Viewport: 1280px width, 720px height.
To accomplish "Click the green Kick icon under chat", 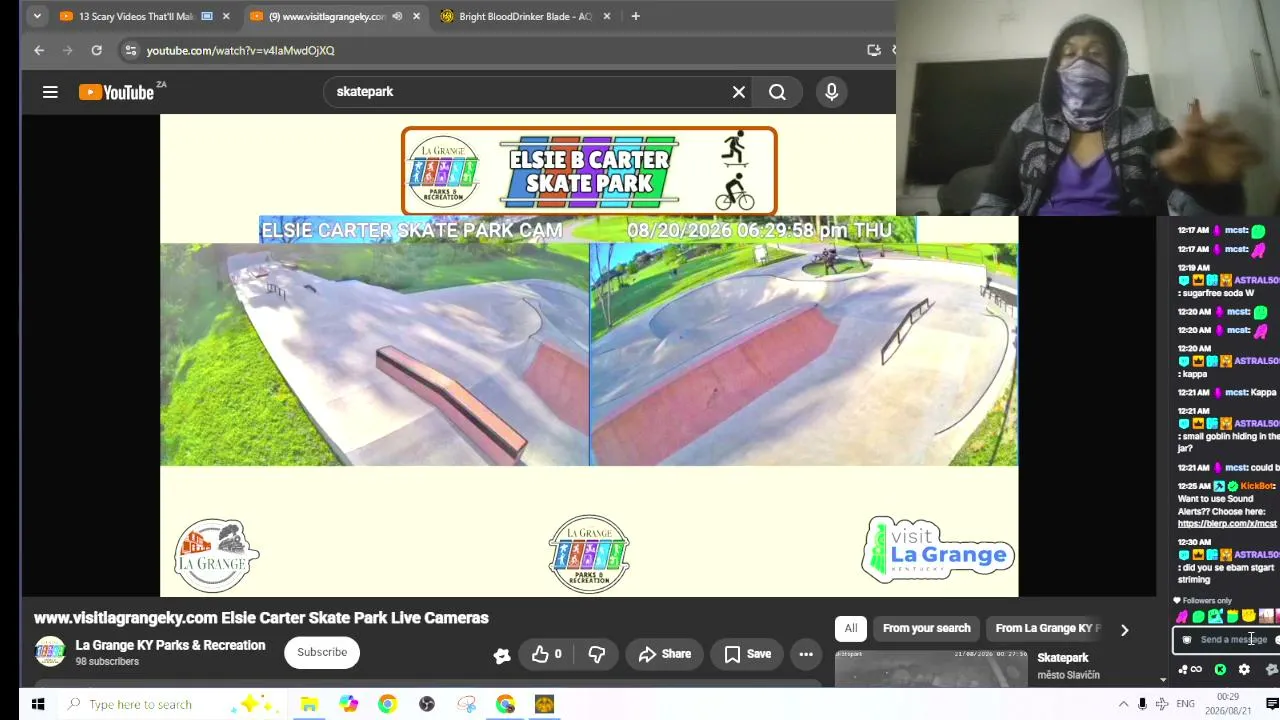I will point(1220,670).
